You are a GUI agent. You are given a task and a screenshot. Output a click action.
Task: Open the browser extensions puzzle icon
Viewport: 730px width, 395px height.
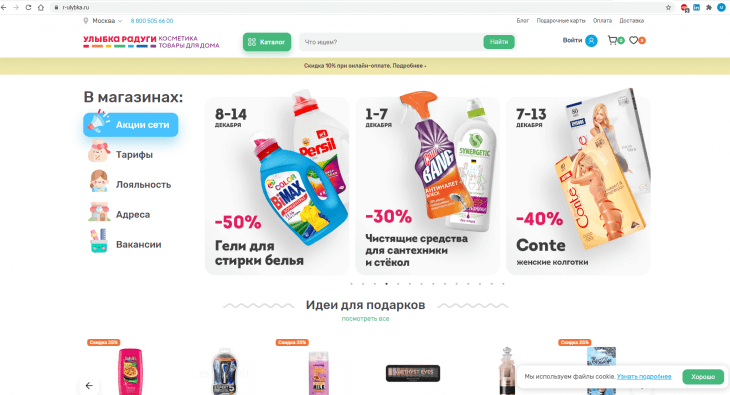coord(709,7)
